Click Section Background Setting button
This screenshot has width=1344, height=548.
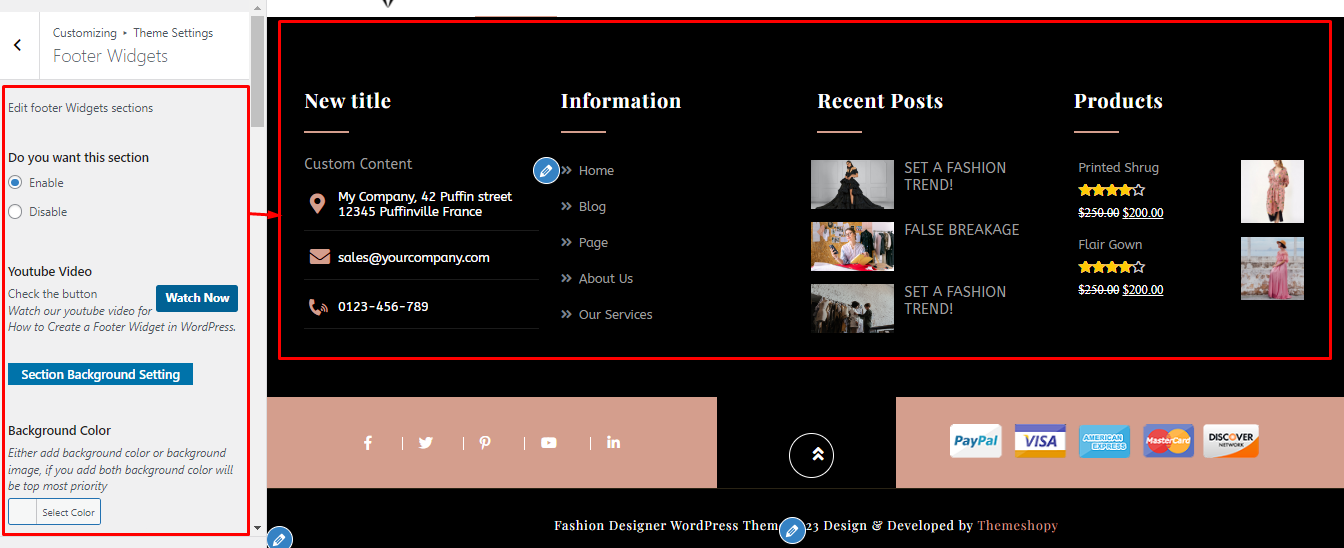[100, 375]
